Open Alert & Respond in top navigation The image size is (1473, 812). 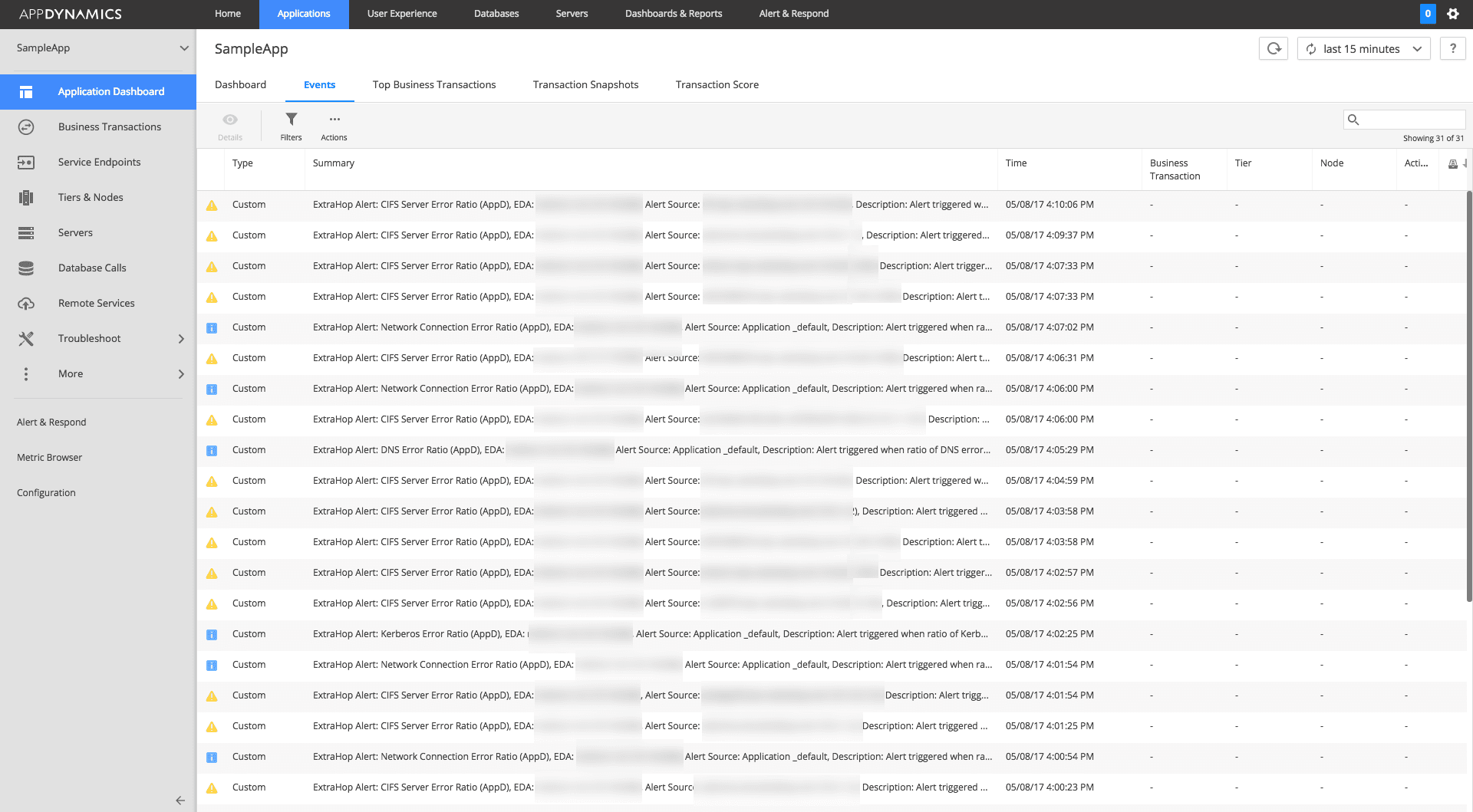794,14
